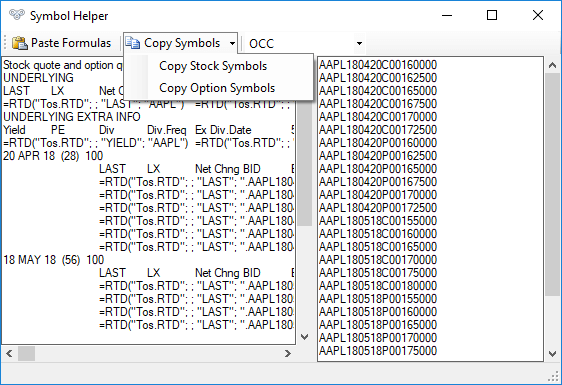Select symbol AAPL180518P00160000
Screen dimensions: 562x385
pyautogui.click(x=378, y=312)
